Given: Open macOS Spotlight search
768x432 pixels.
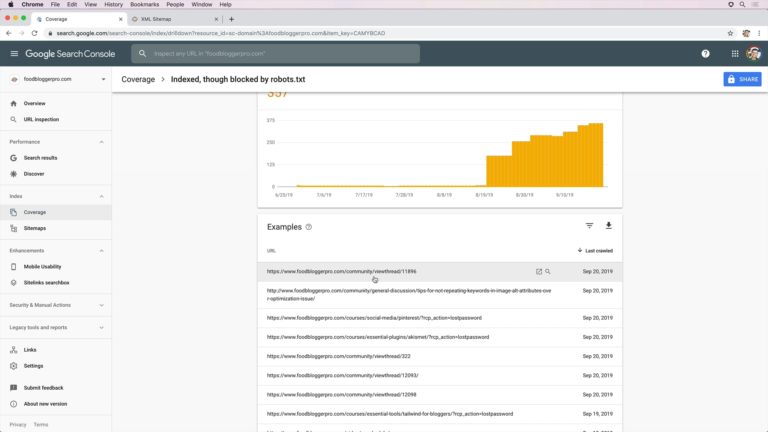Looking at the screenshot, I should pos(742,4).
